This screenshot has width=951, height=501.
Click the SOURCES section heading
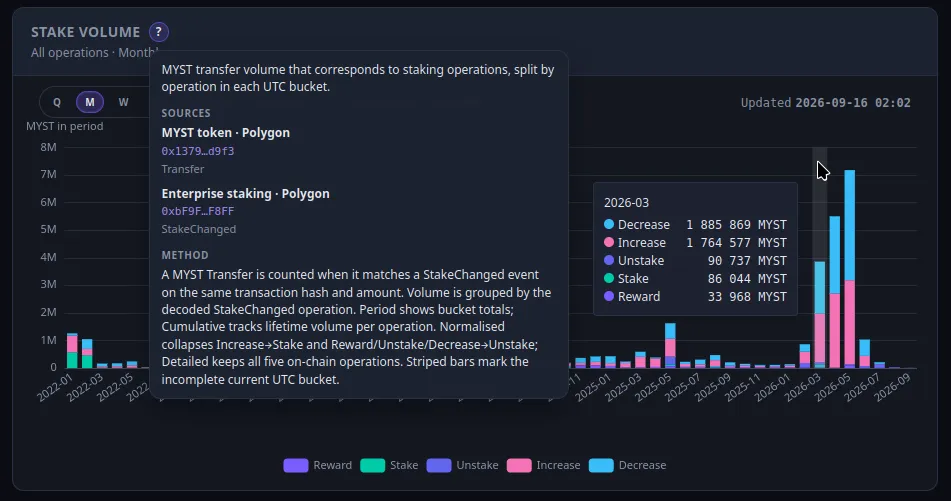click(186, 113)
